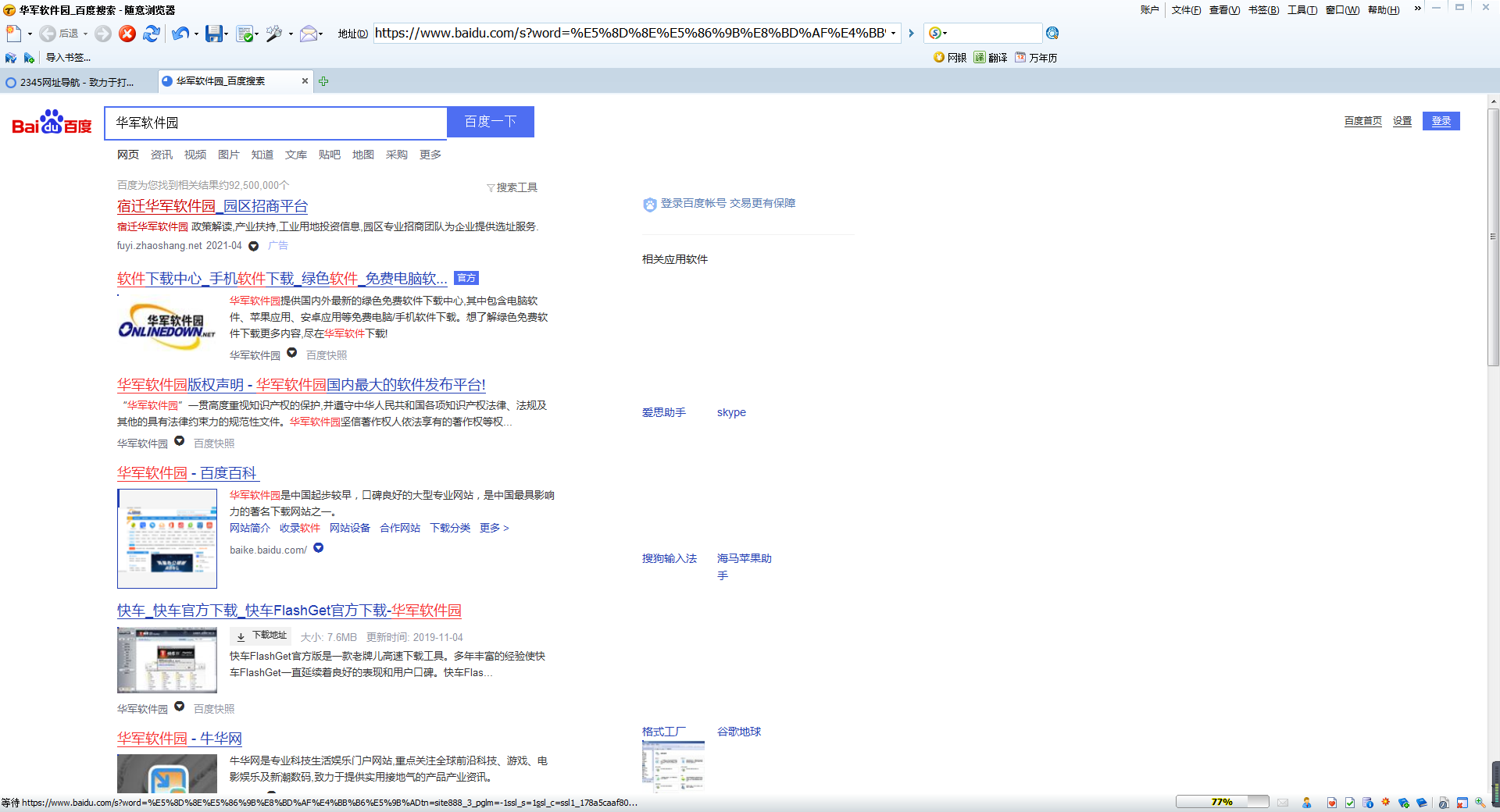
Task: Click the green checkmark page icon in status bar
Action: (x=1349, y=803)
